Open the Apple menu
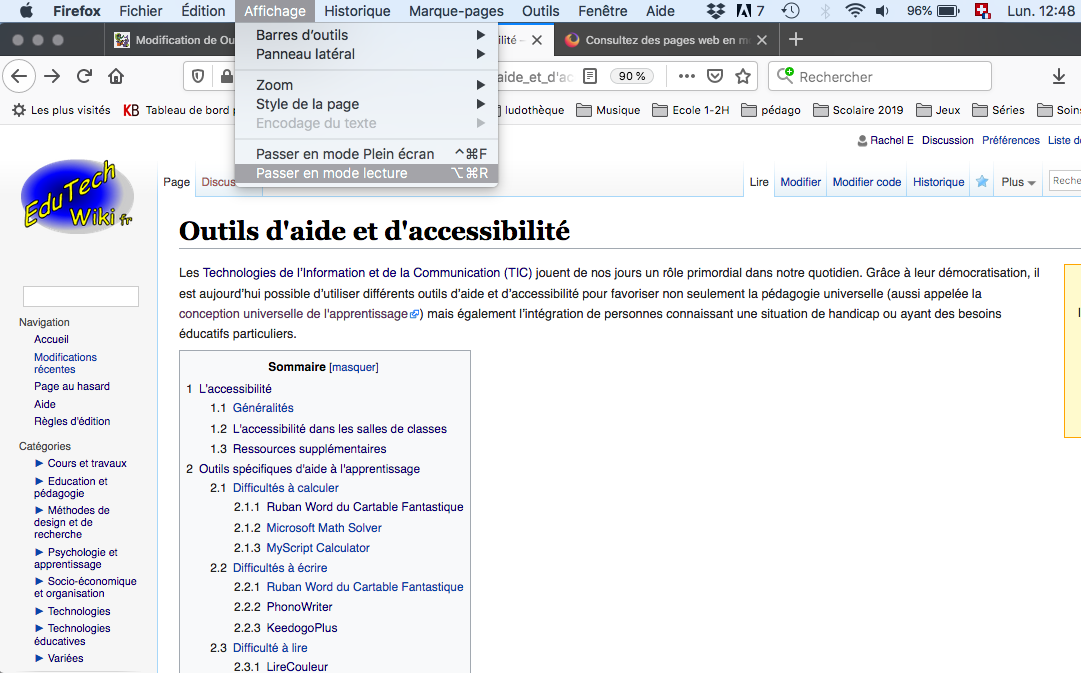The image size is (1081, 673). click(26, 10)
